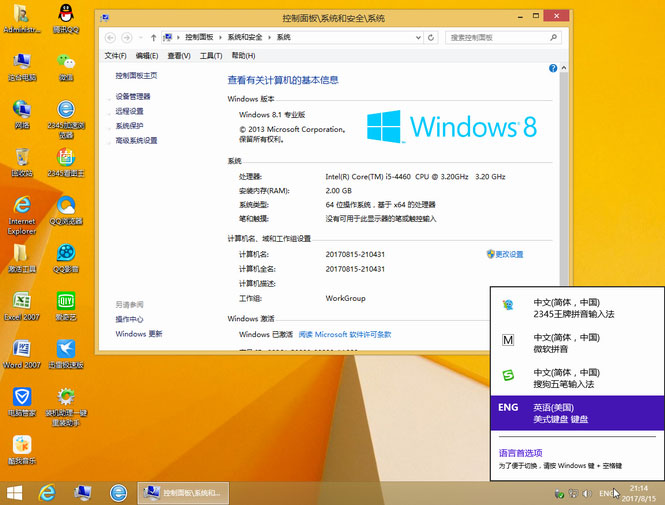Open 高级系统设置 advanced settings link
The image size is (665, 505).
click(136, 140)
